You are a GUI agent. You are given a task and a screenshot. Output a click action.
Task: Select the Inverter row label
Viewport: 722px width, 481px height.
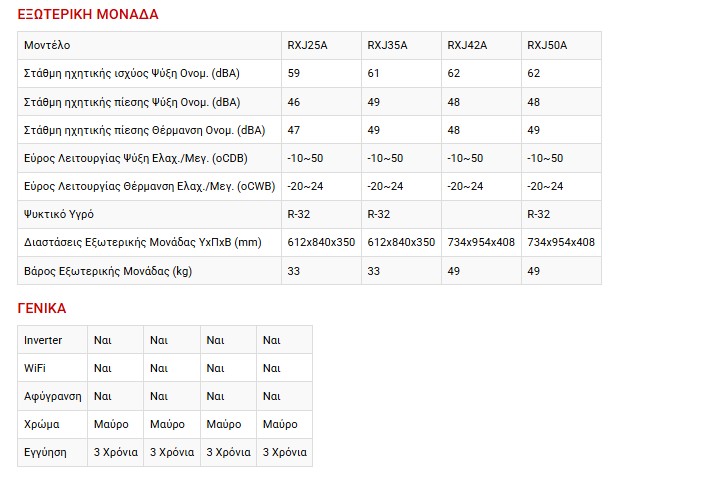coord(43,340)
